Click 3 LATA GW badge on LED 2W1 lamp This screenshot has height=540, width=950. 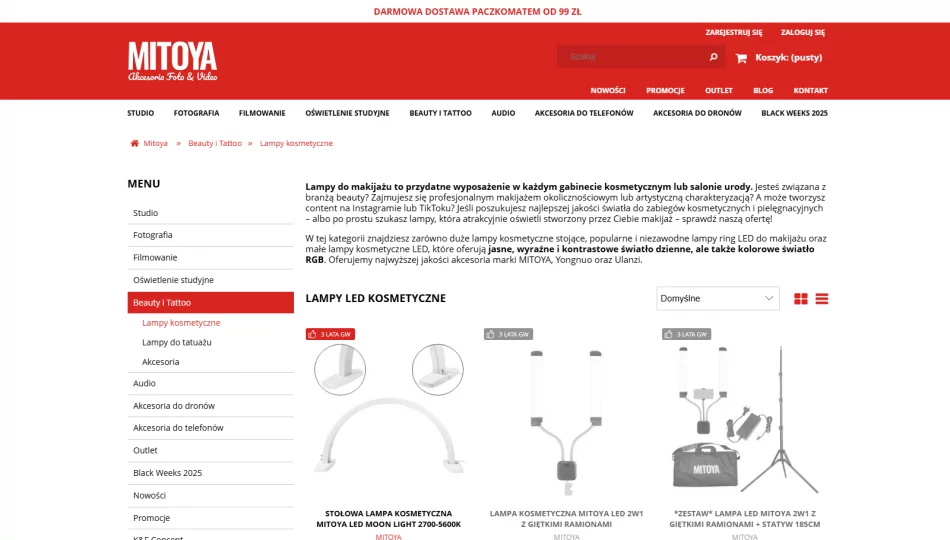point(508,334)
